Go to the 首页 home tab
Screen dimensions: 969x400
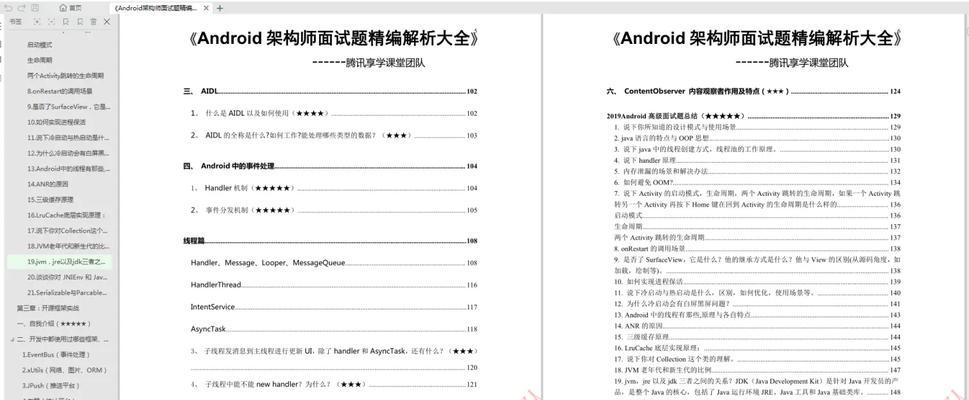70,8
